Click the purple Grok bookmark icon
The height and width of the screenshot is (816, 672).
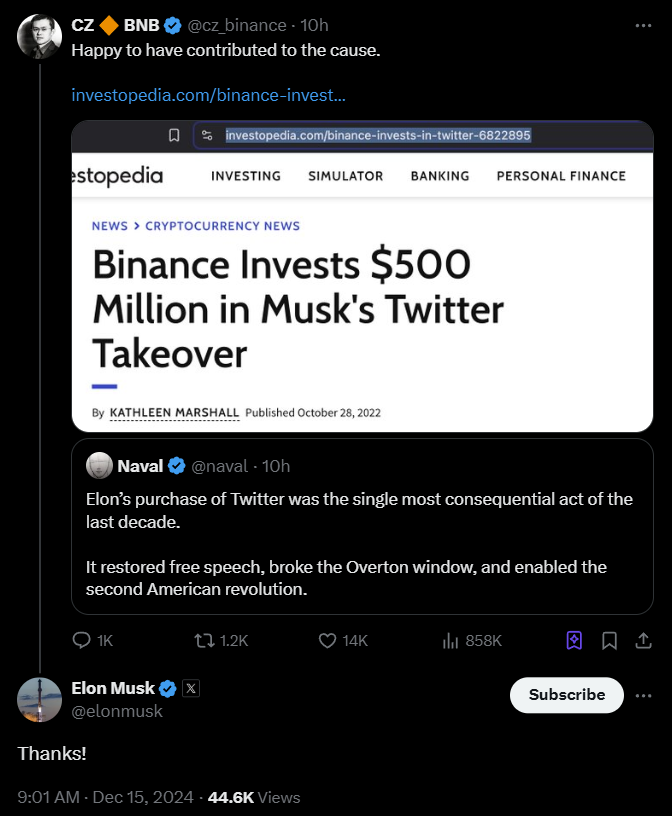click(573, 641)
